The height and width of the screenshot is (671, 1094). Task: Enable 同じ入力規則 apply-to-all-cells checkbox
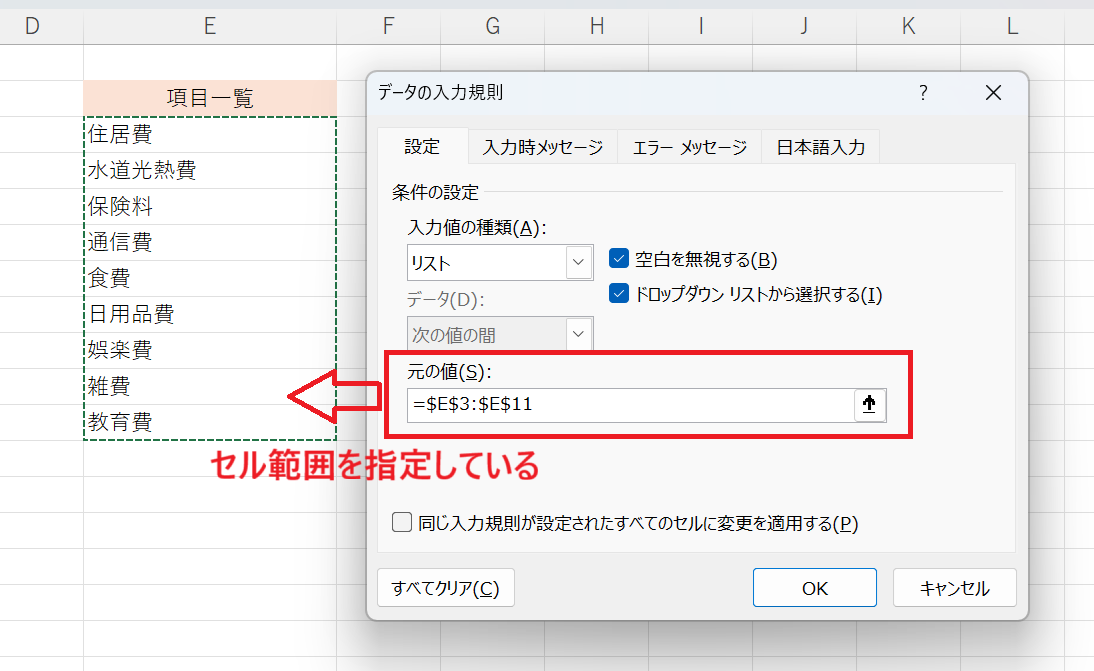coord(402,522)
